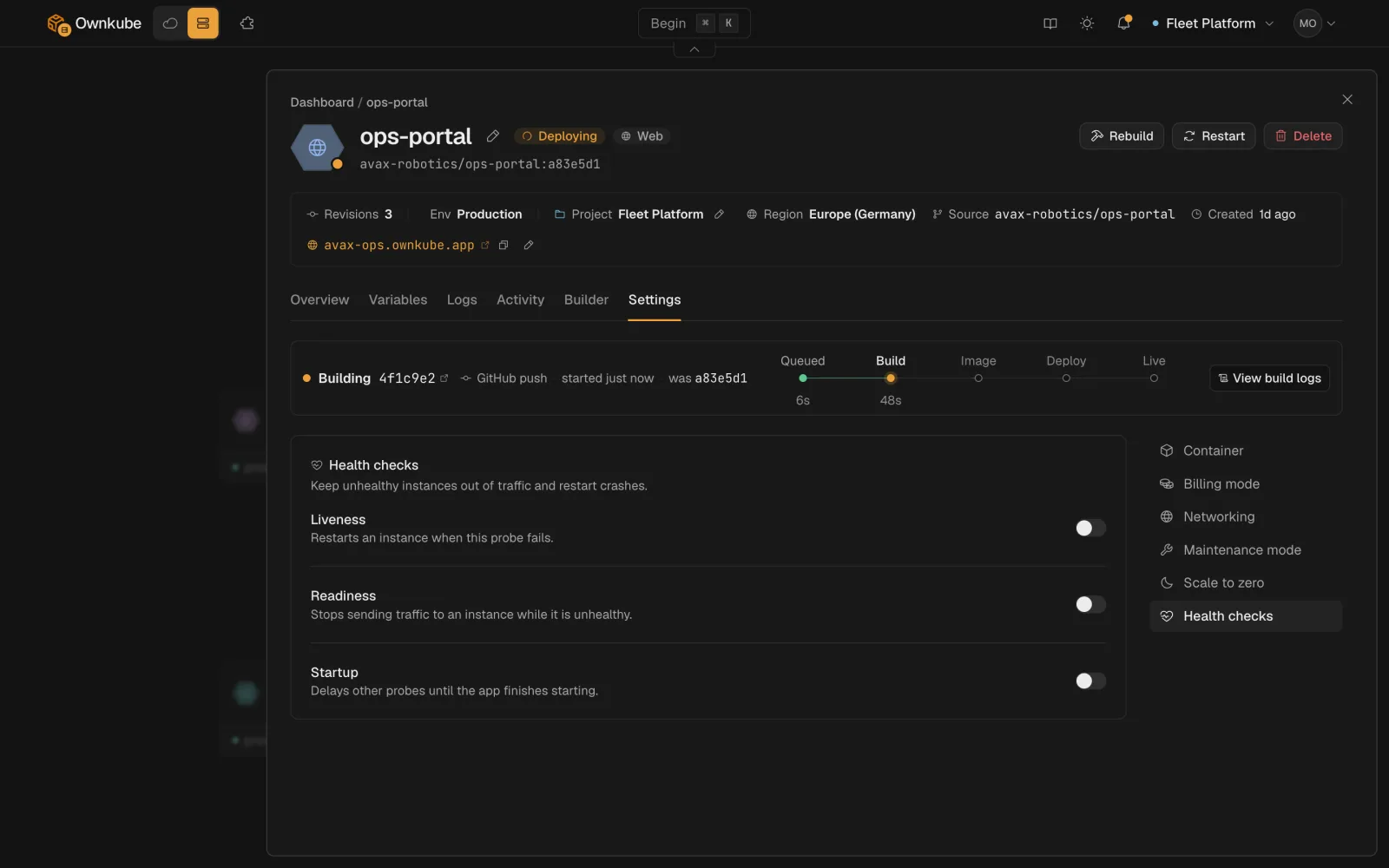This screenshot has width=1389, height=868.
Task: Edit the ops-portal name pencil icon
Action: (492, 136)
